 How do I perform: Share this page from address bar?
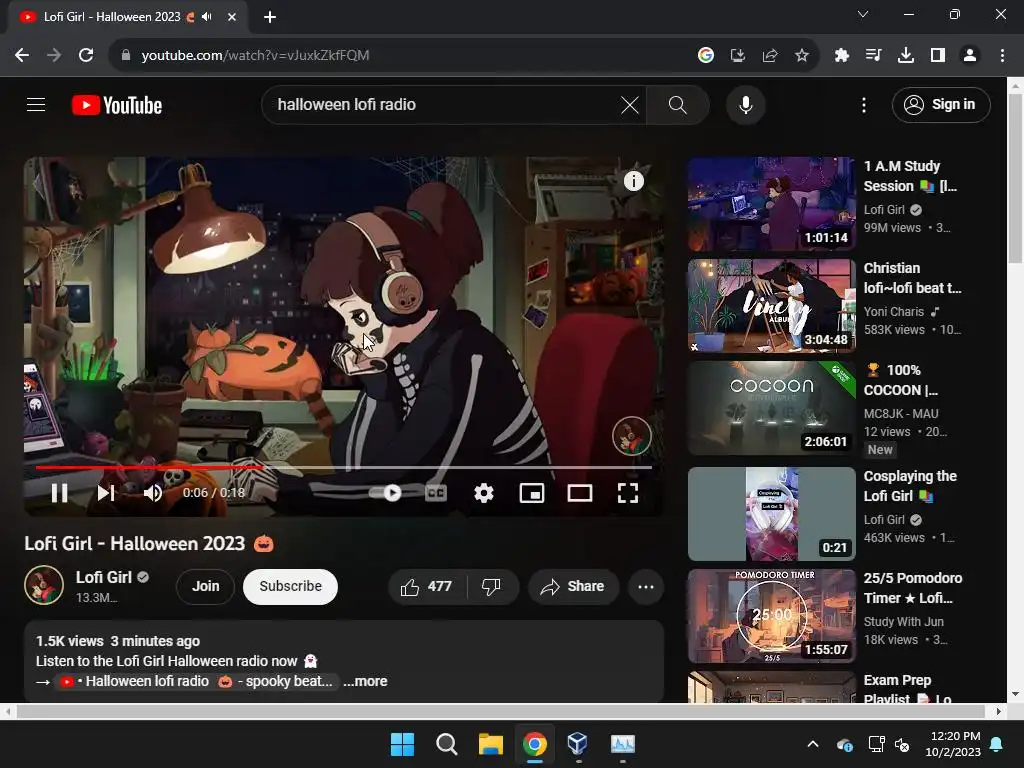pyautogui.click(x=769, y=56)
